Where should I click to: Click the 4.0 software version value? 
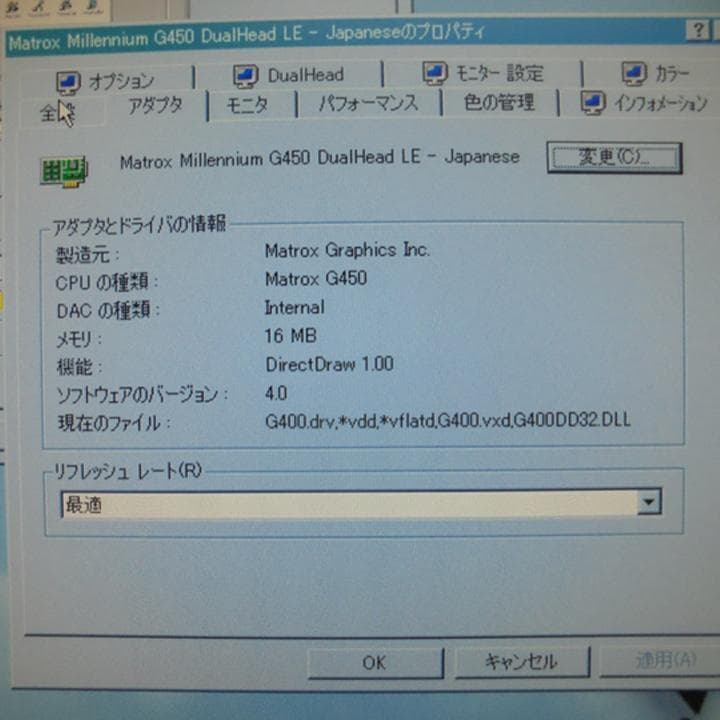pos(276,393)
